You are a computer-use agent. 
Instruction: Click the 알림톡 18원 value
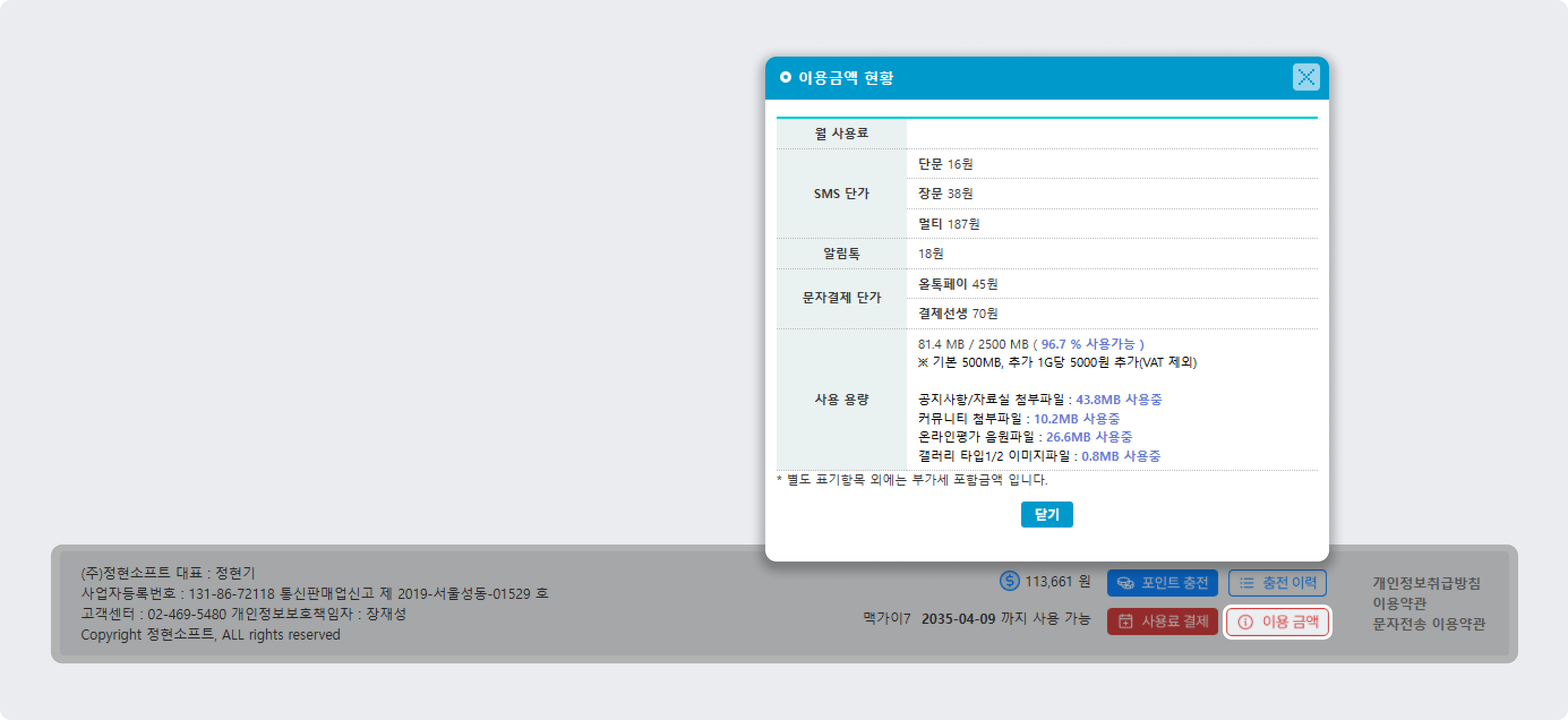[930, 254]
